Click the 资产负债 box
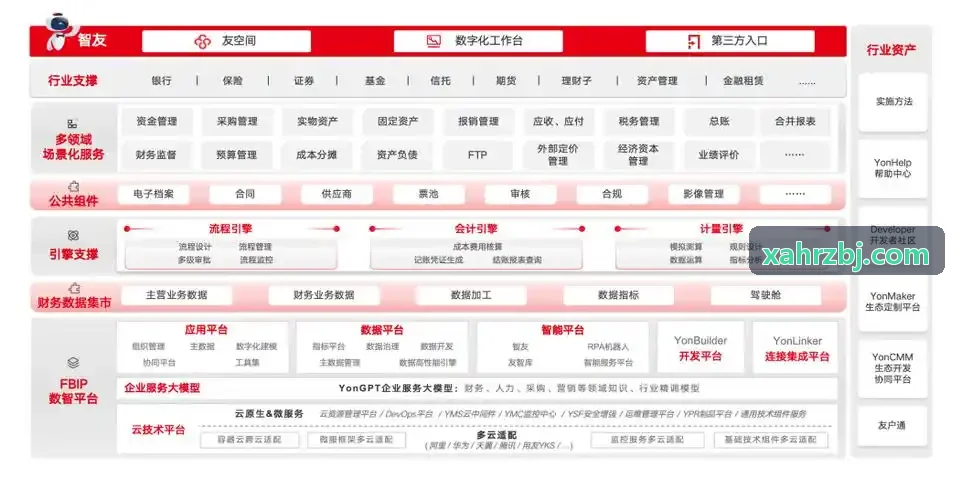Screen dimensions: 961x500 tap(397, 155)
